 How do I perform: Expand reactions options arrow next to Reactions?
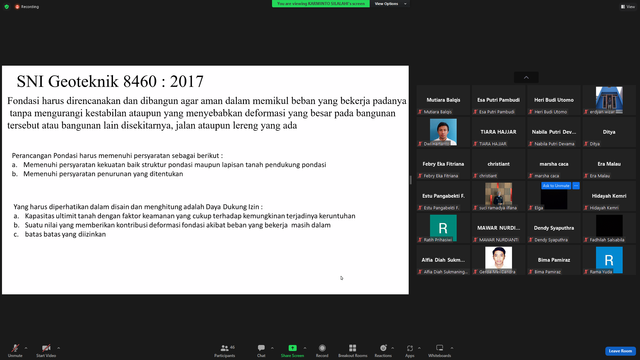click(393, 348)
